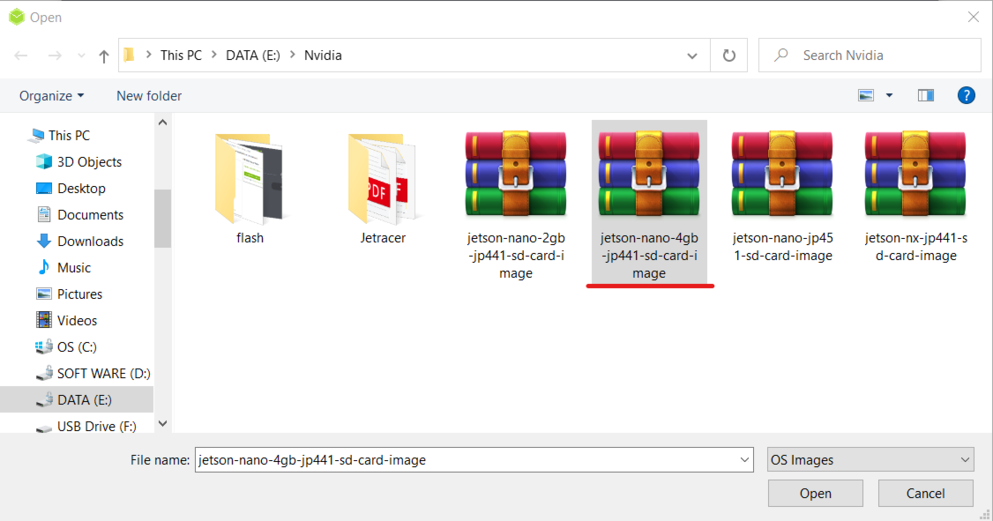Close the Open dialog window
The width and height of the screenshot is (993, 521).
coord(973,17)
